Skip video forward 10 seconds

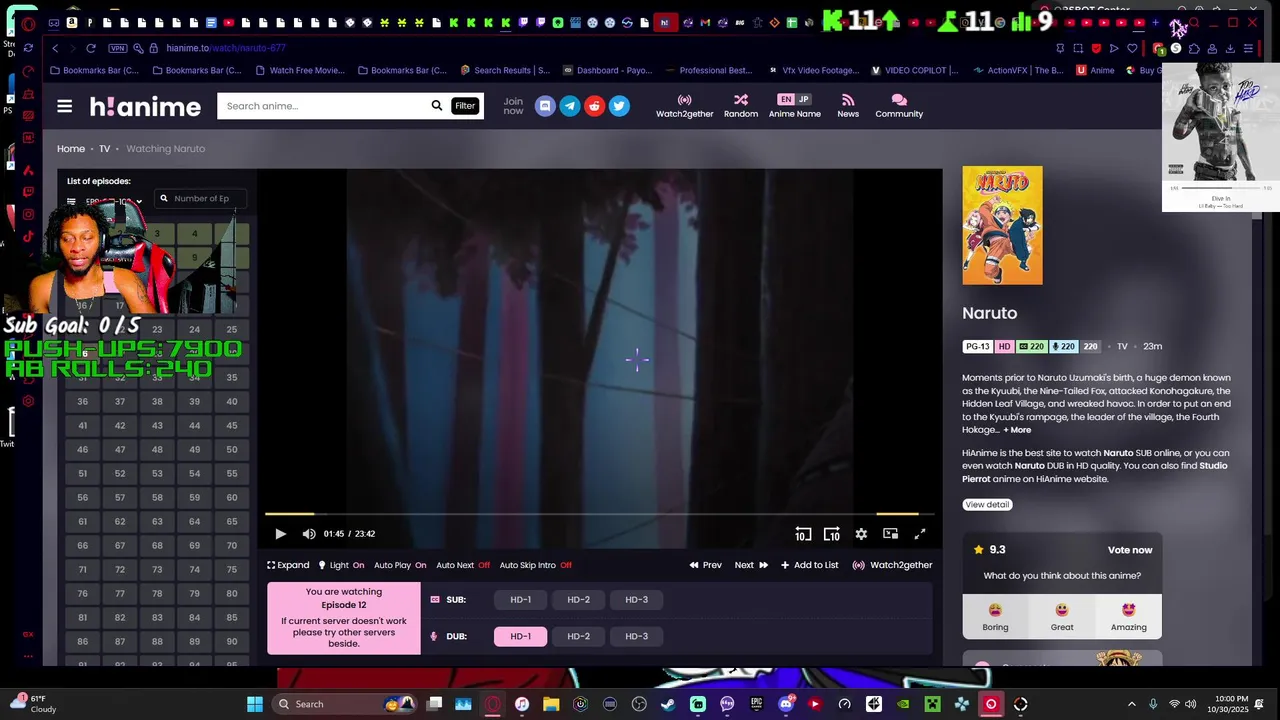(x=831, y=534)
